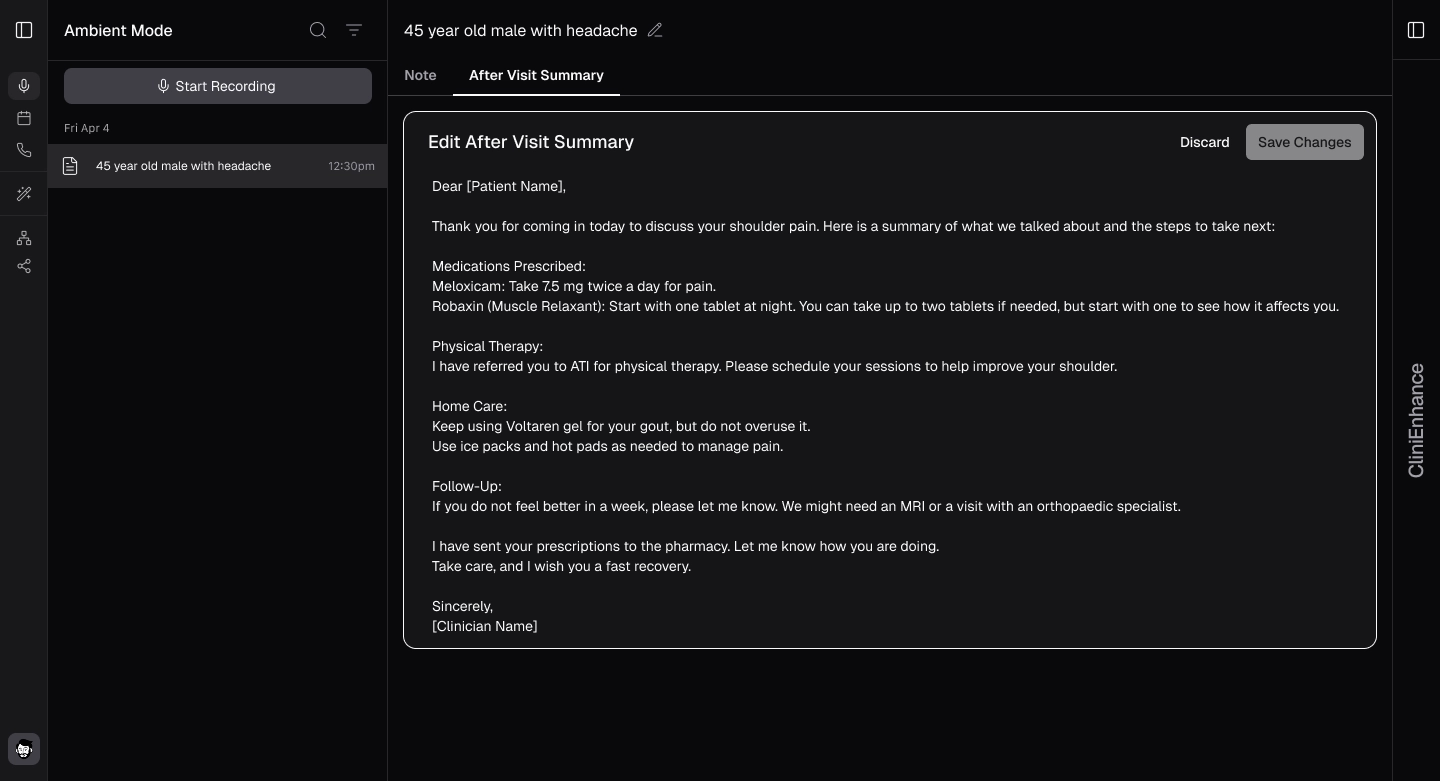Open the filter options icon
Image resolution: width=1440 pixels, height=781 pixels.
click(354, 30)
